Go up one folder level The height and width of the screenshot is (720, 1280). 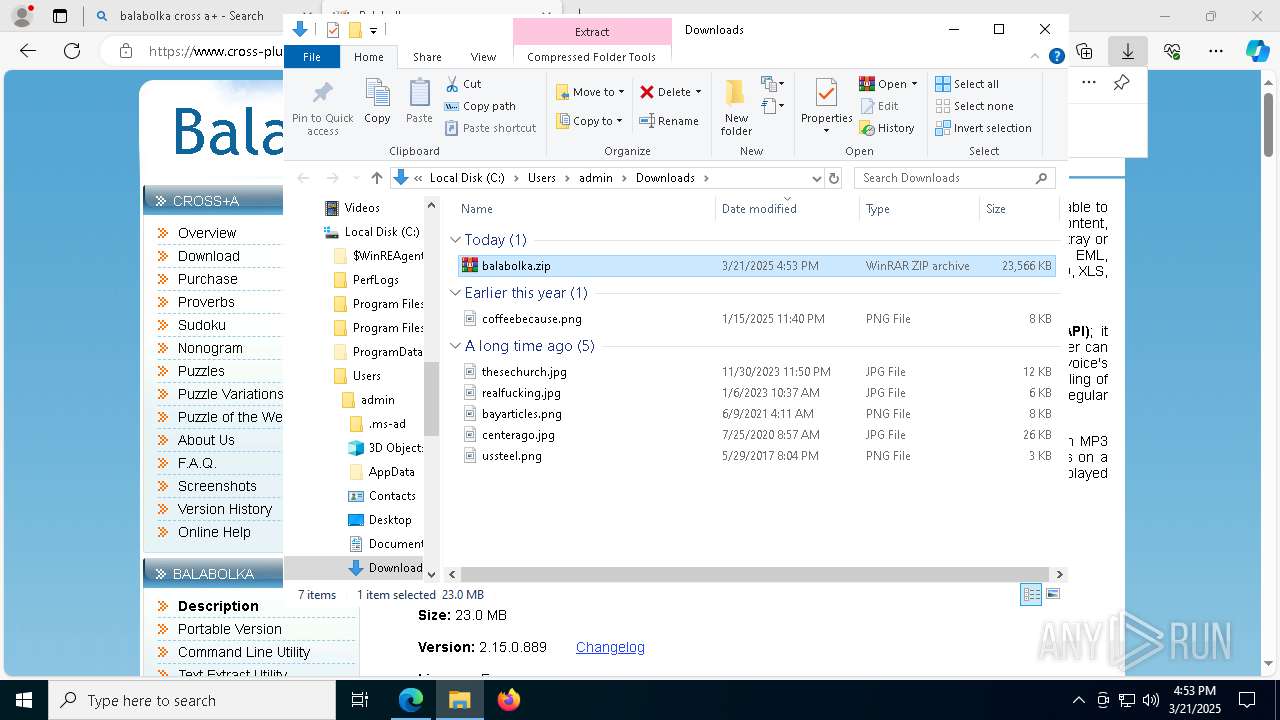tap(376, 178)
